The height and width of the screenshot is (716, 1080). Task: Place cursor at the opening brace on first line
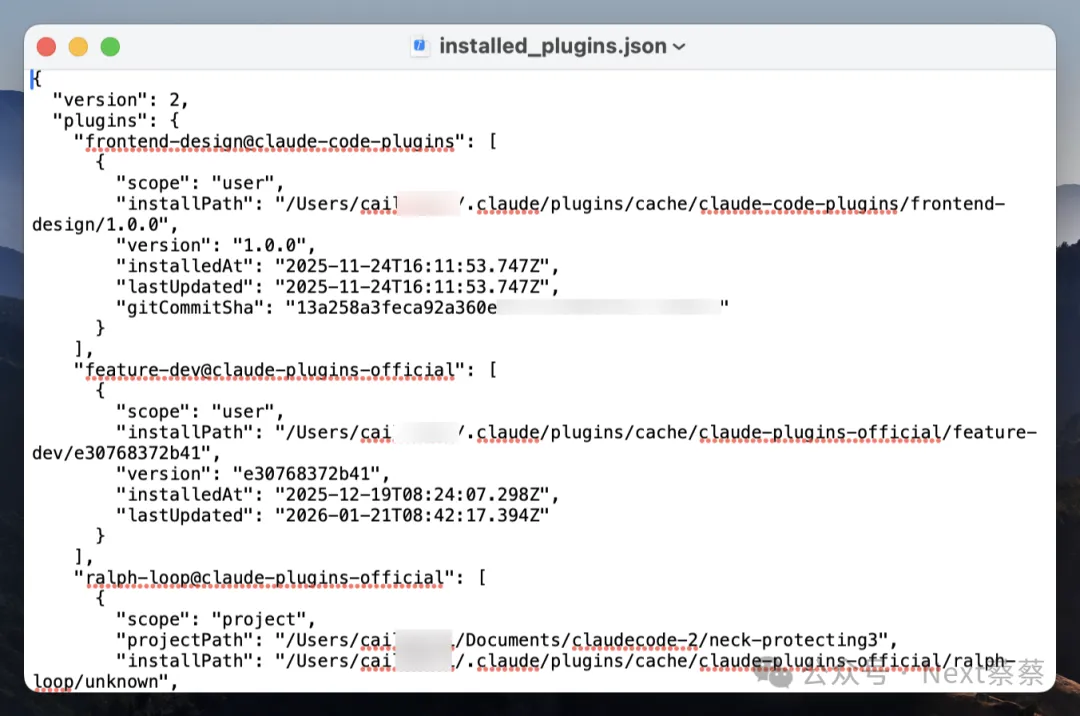pyautogui.click(x=37, y=79)
